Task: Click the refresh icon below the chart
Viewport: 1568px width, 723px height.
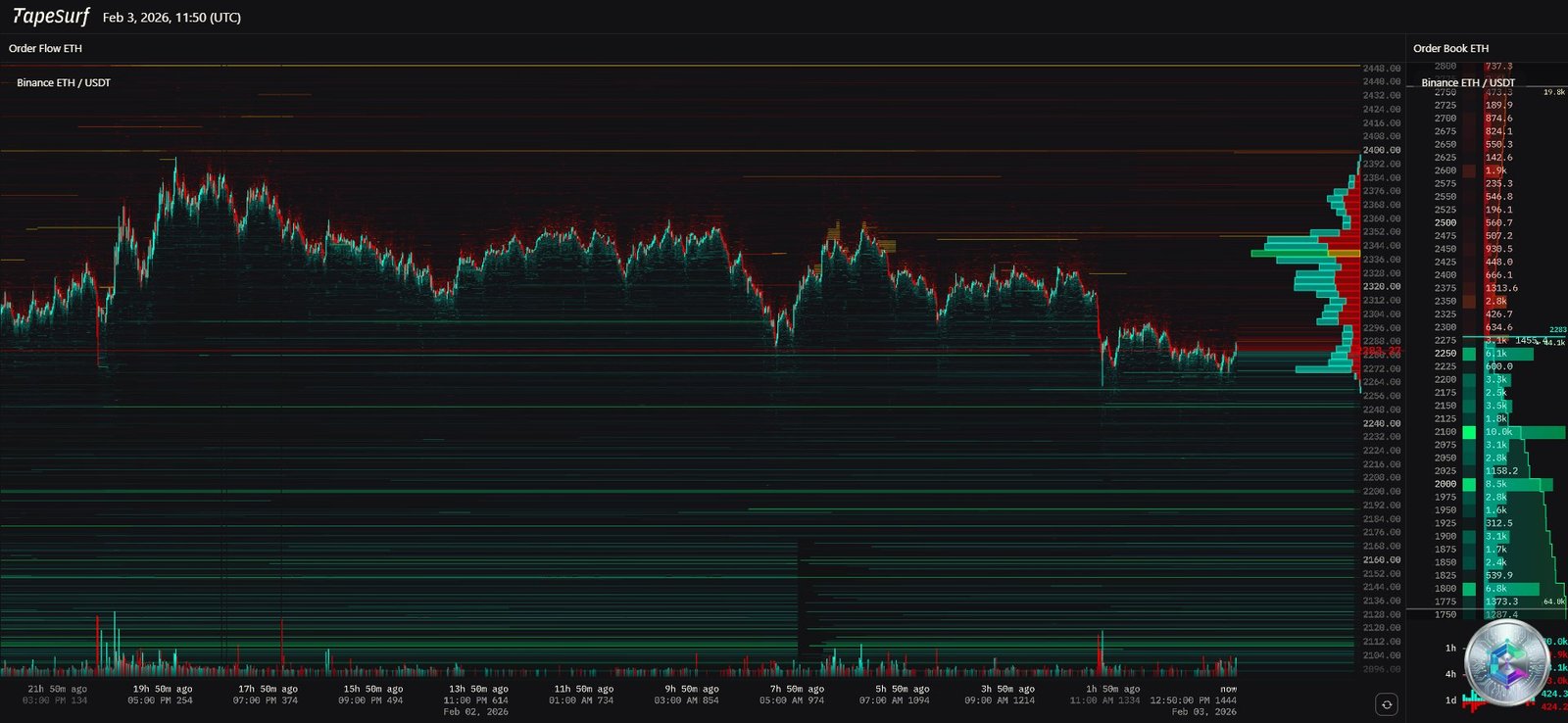Action: coord(1387,703)
